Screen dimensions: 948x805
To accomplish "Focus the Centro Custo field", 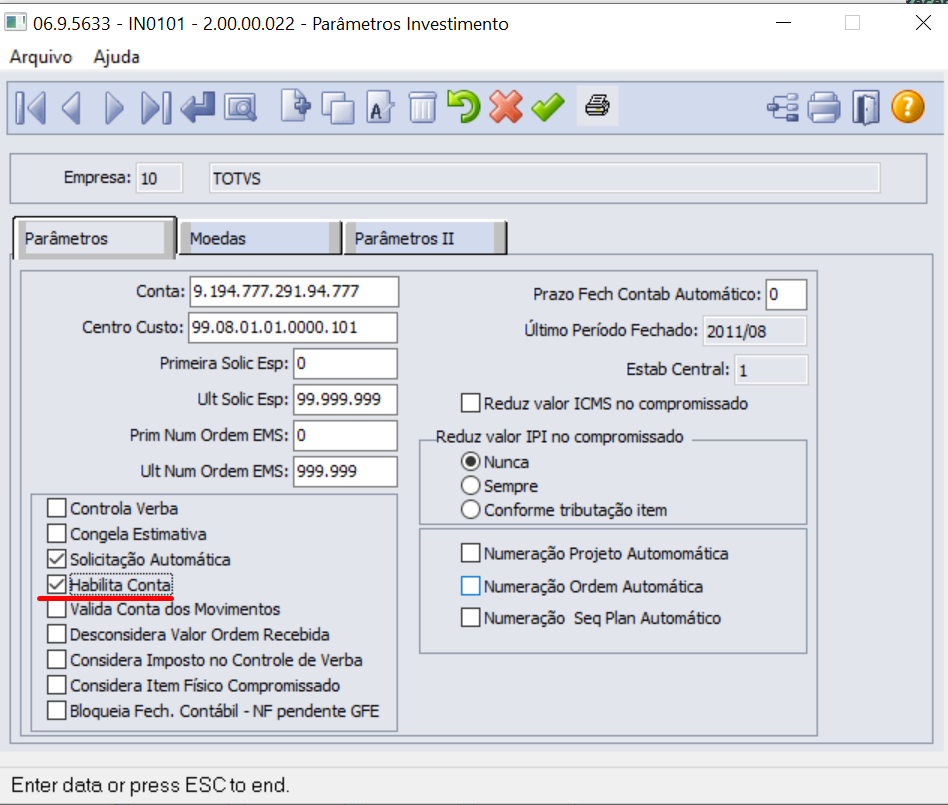I will (x=293, y=327).
